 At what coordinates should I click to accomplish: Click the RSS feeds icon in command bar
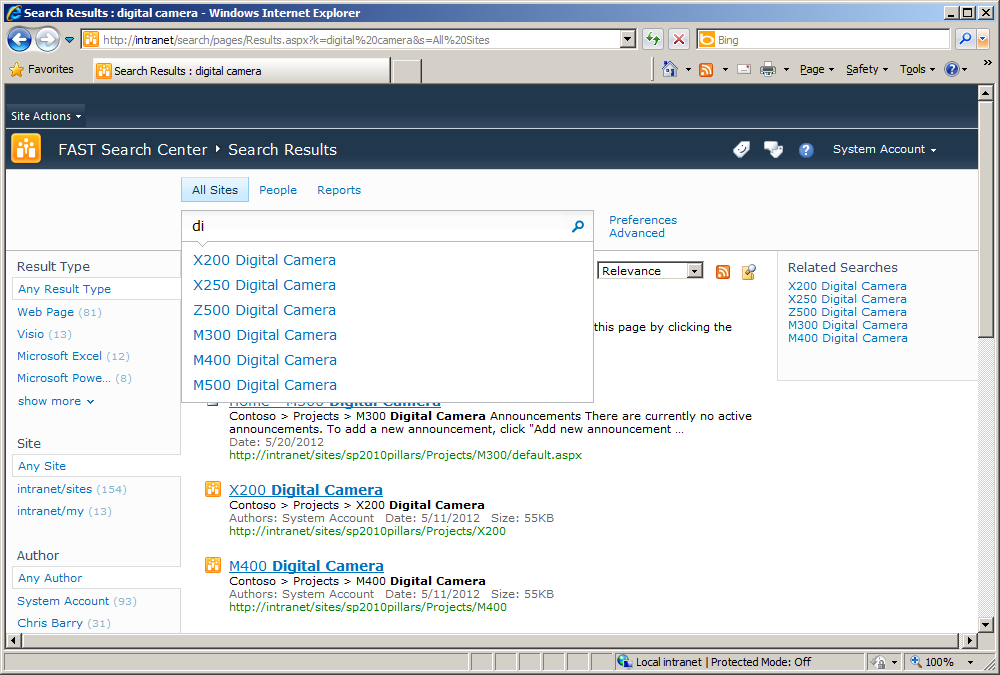pyautogui.click(x=706, y=70)
